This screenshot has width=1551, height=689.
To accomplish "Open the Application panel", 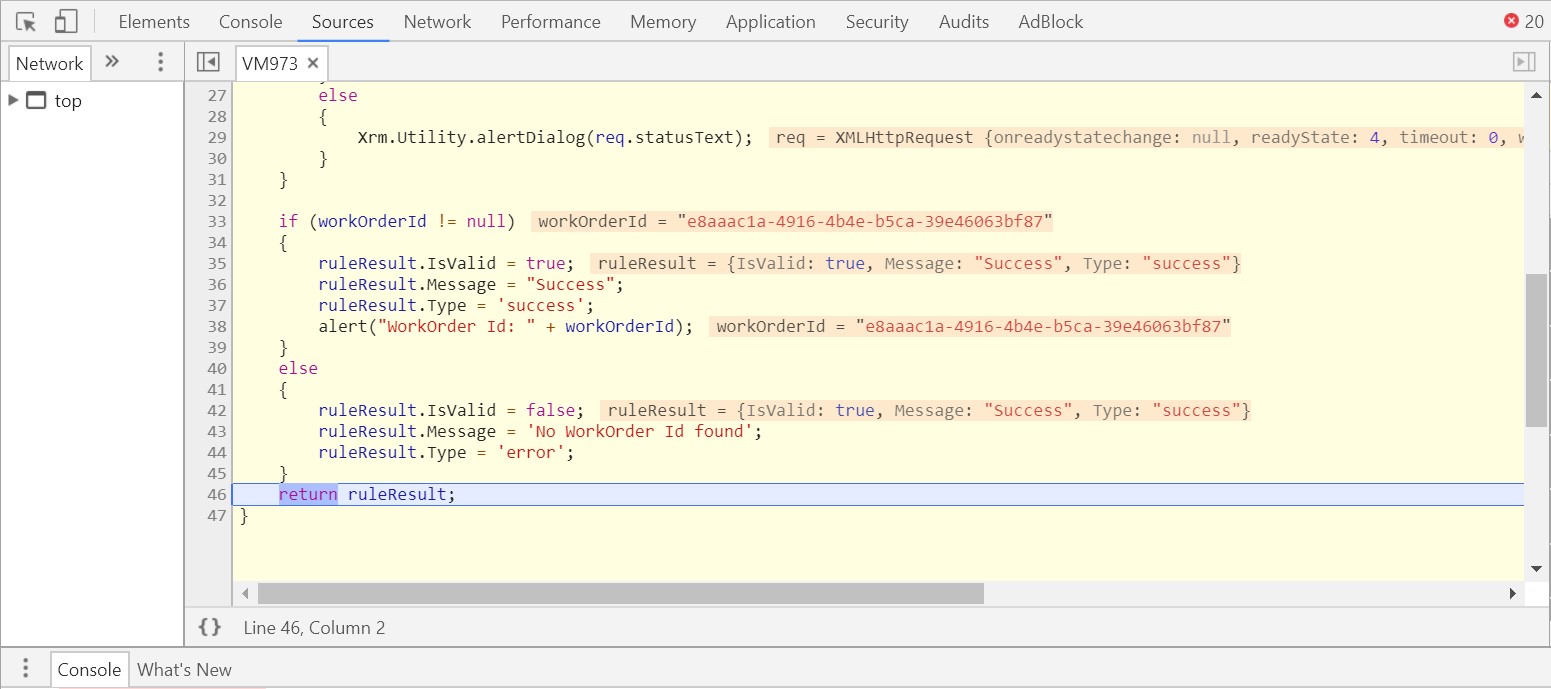I will point(771,21).
